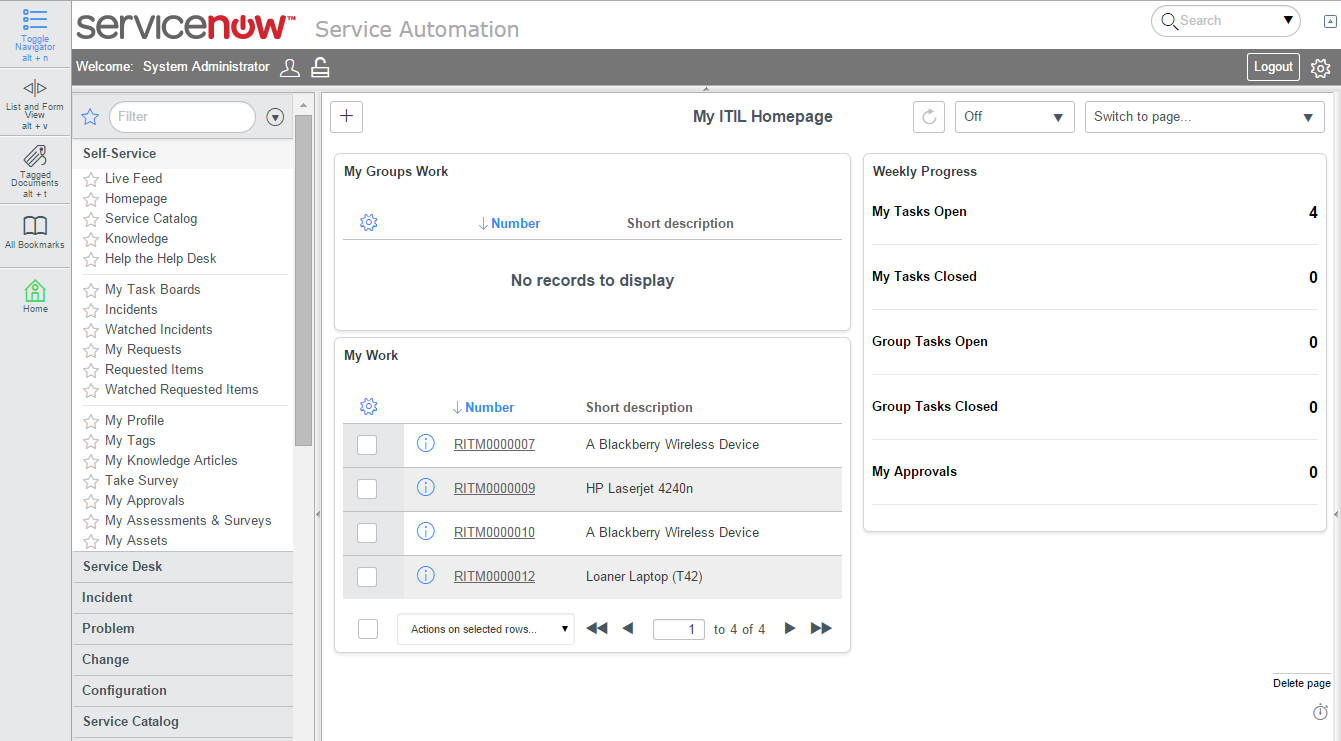Click the Logout button
The height and width of the screenshot is (741, 1341).
pos(1273,67)
